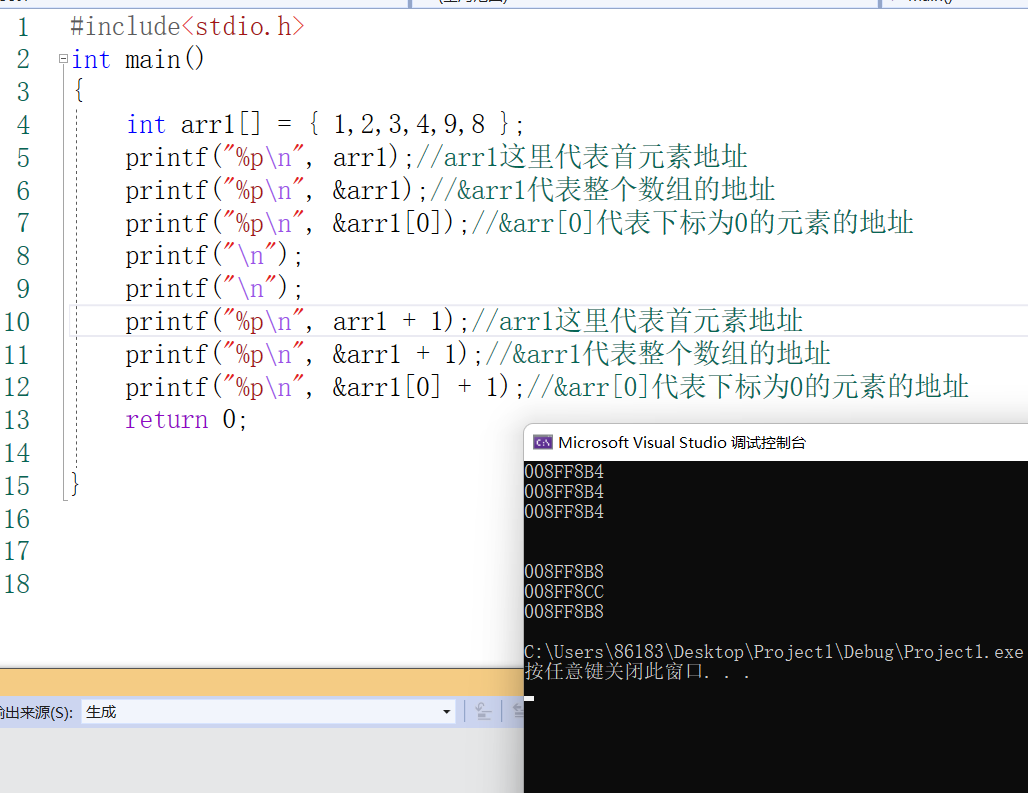Click the Project1.exe path line in console
The image size is (1028, 793).
pyautogui.click(x=774, y=652)
